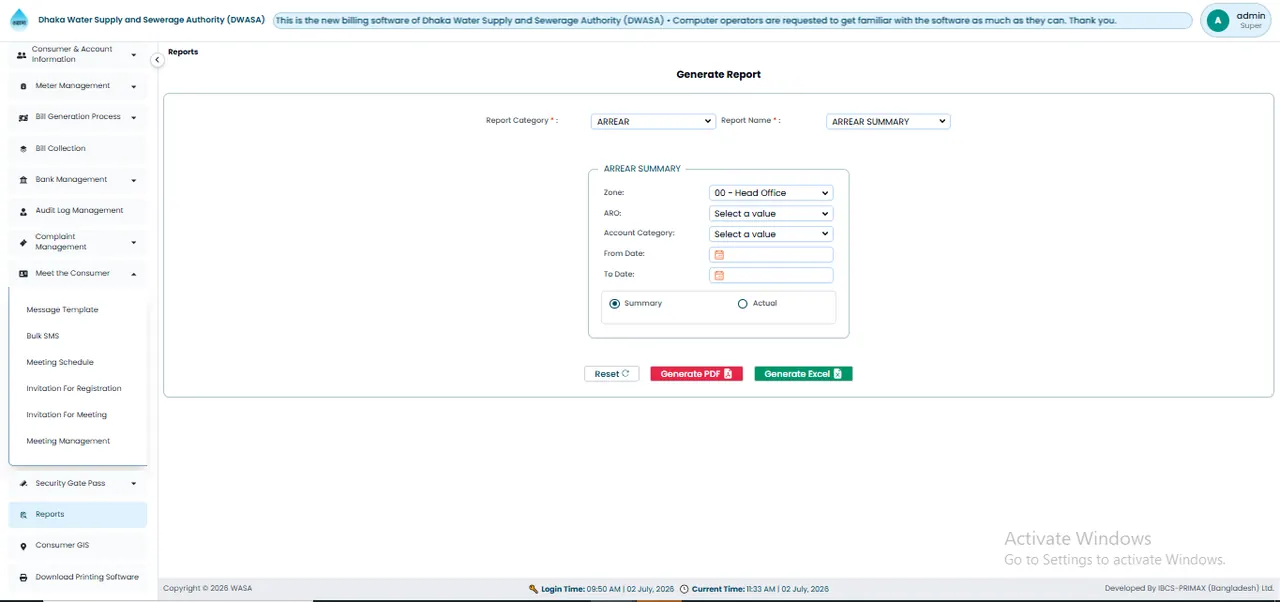Click the "ARREAR SUMMARY" group title
The height and width of the screenshot is (602, 1280).
tap(642, 169)
